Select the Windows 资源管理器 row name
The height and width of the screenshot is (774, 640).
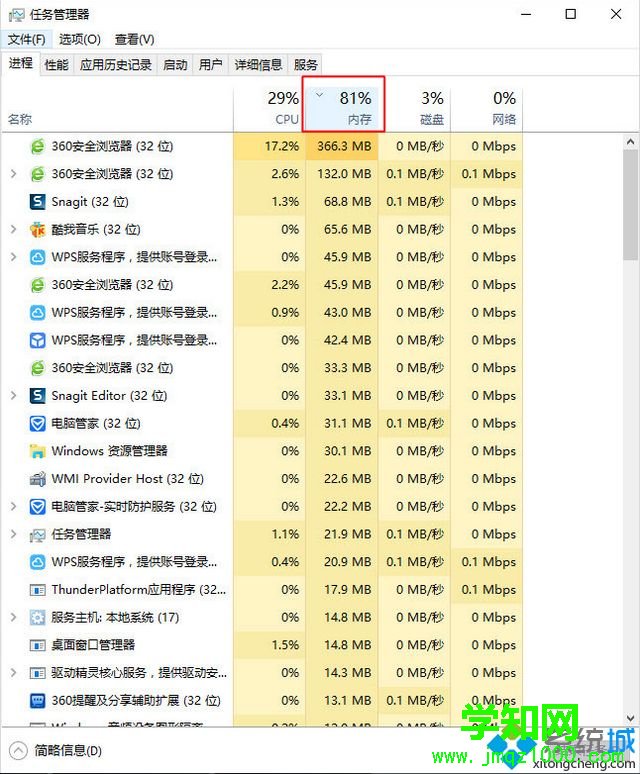point(110,451)
